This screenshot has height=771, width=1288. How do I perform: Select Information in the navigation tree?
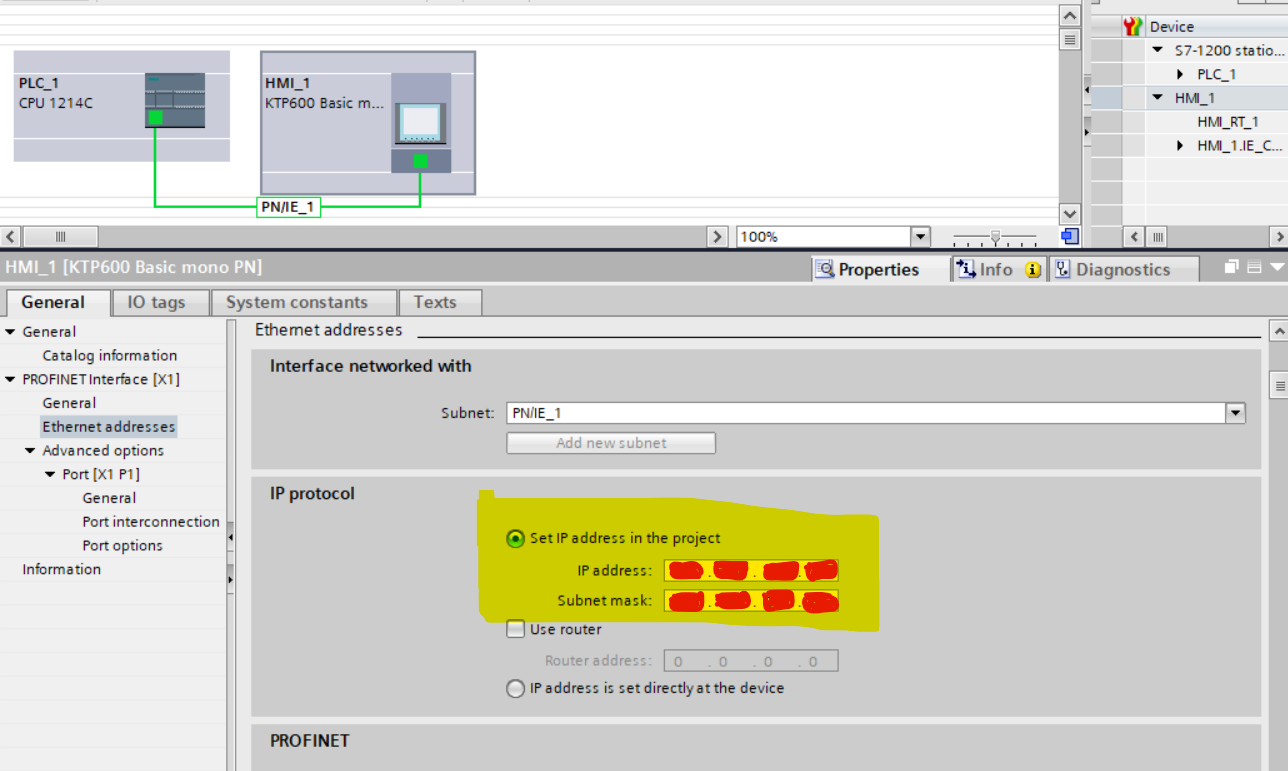[x=62, y=570]
